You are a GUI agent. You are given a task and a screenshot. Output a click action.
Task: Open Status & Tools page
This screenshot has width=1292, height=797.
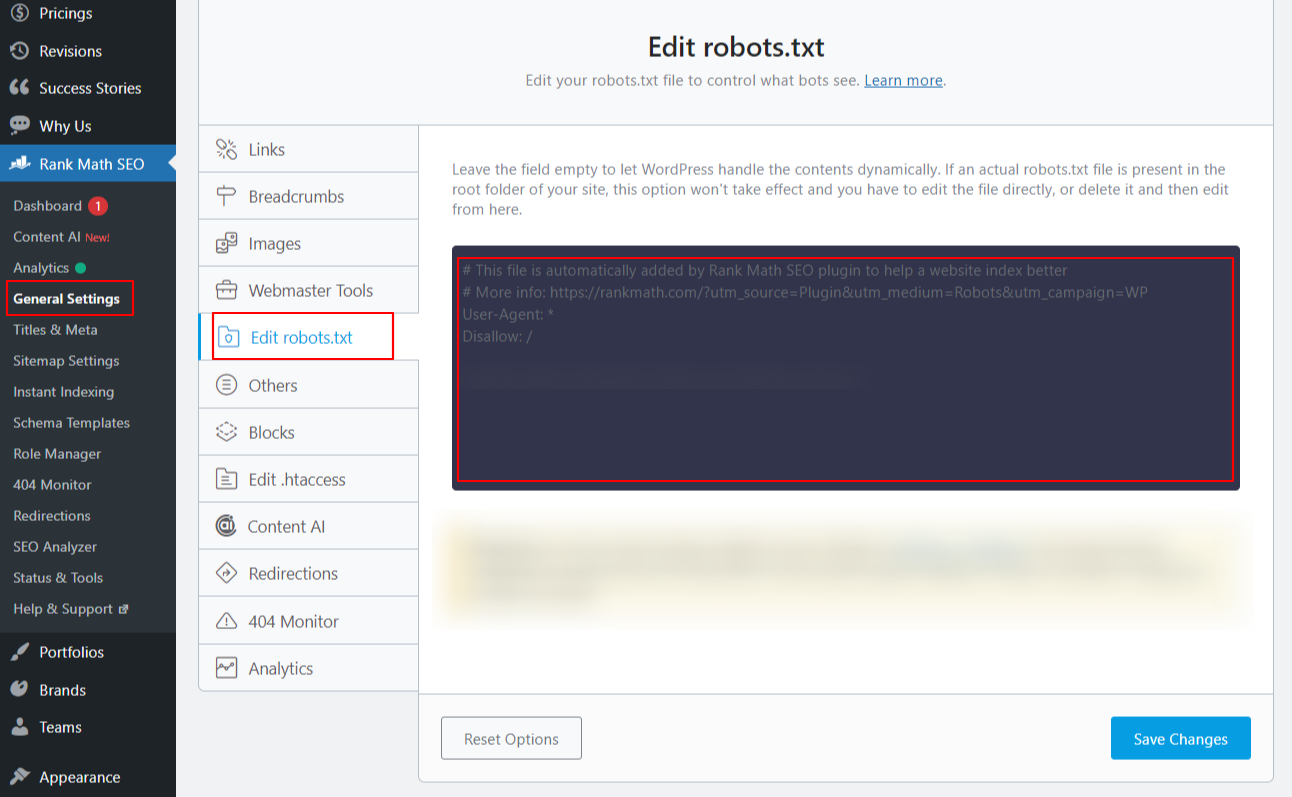tap(58, 578)
